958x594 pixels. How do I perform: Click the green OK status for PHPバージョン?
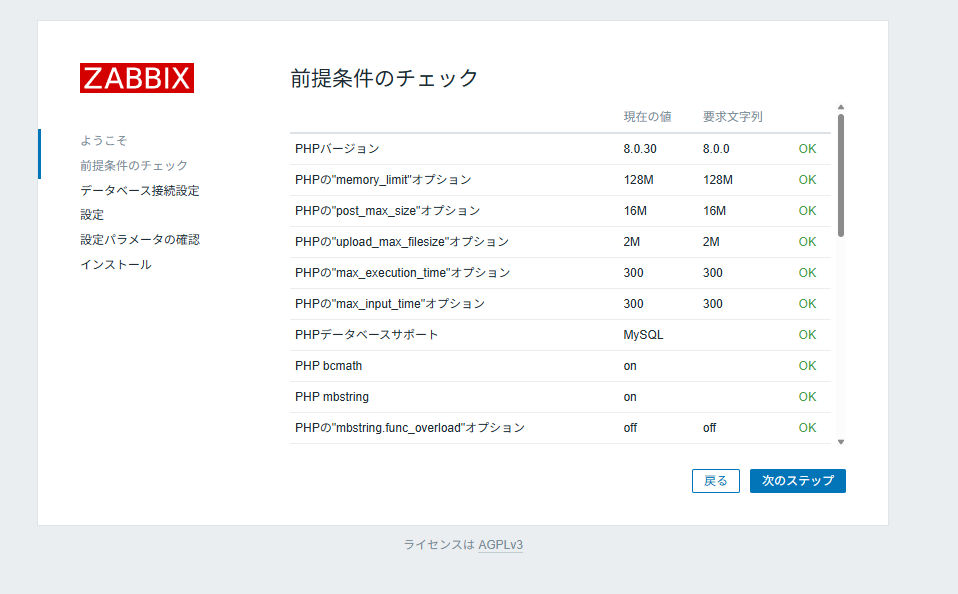[x=807, y=148]
